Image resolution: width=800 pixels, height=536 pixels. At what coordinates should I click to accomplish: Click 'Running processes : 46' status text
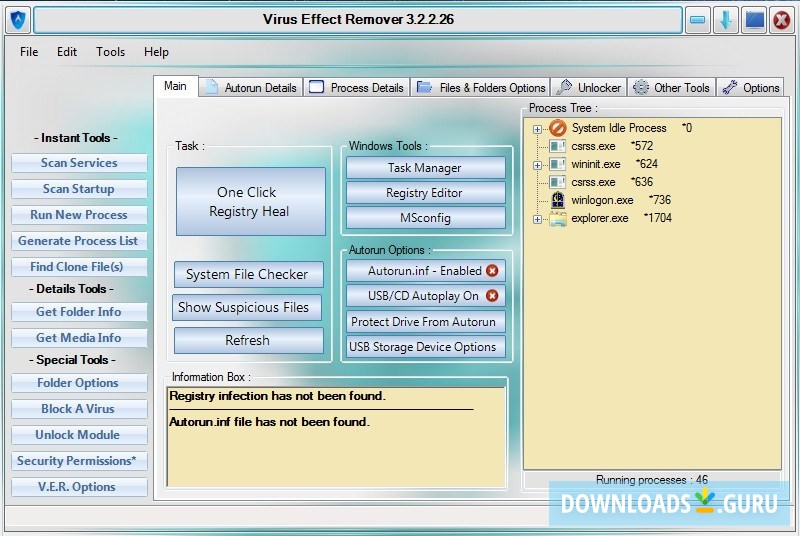652,480
